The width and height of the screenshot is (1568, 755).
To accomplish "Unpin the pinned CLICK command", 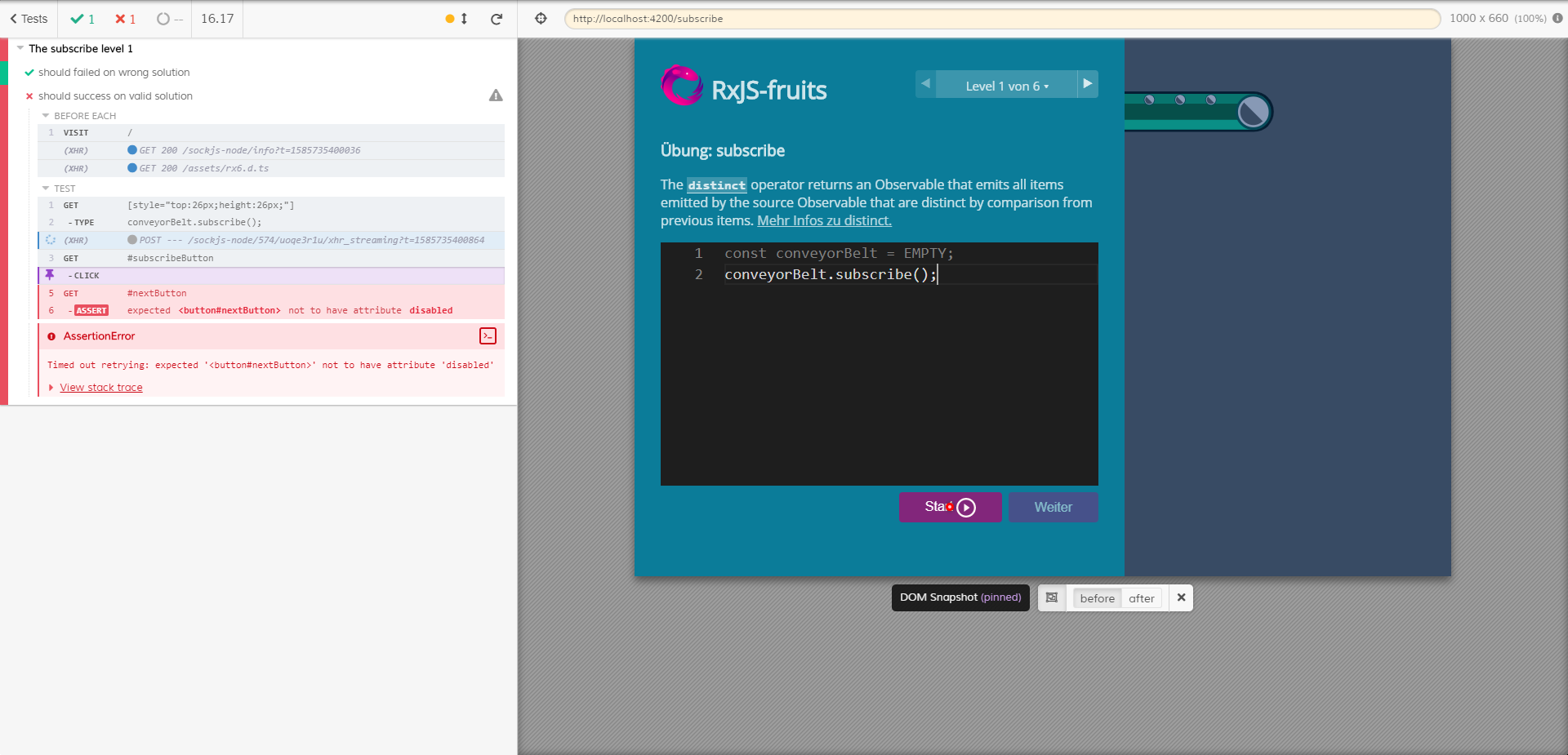I will 50,275.
